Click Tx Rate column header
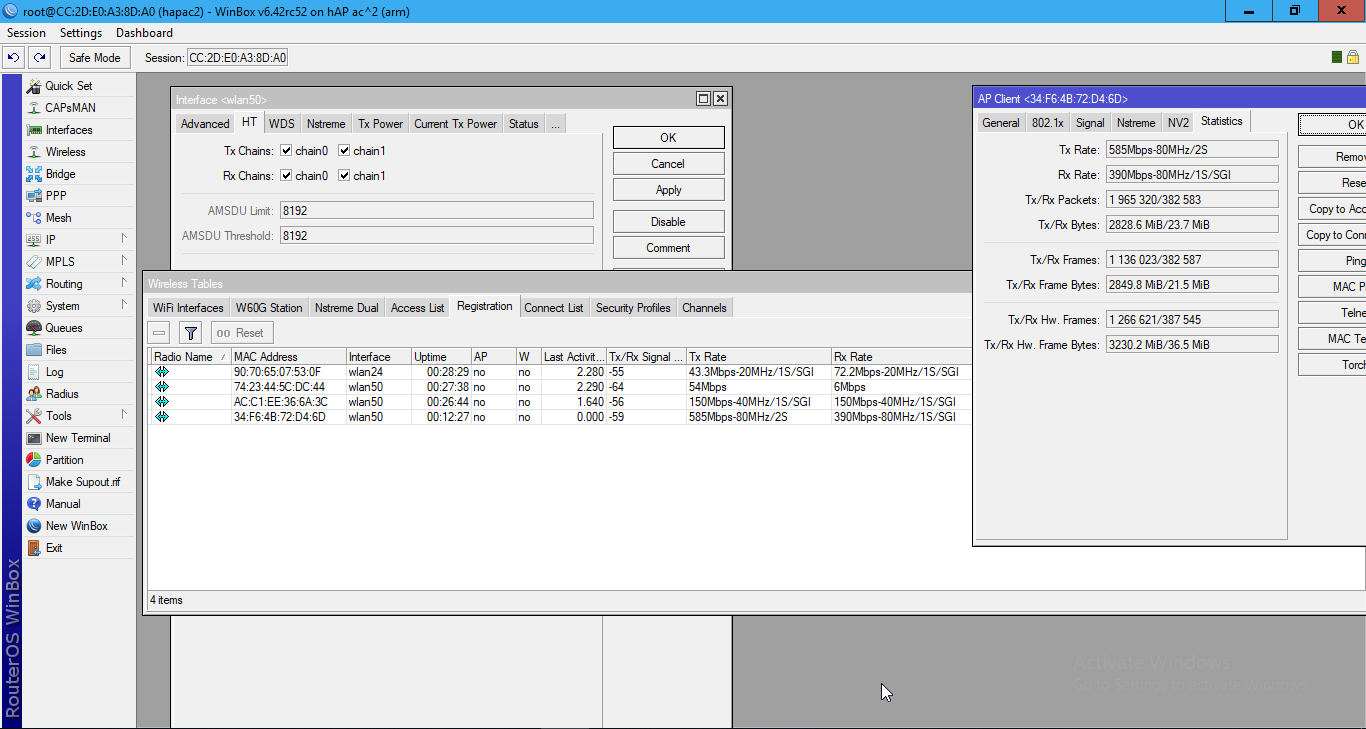The image size is (1366, 729). tap(758, 357)
